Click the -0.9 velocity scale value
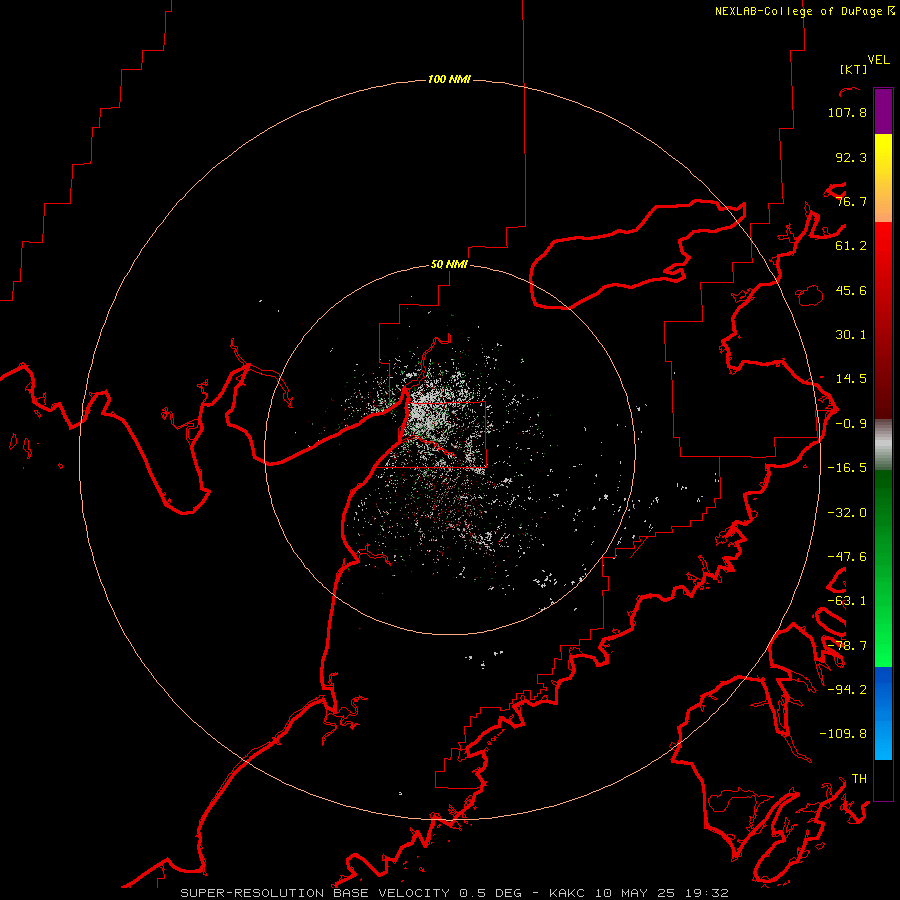This screenshot has height=900, width=900. [851, 424]
